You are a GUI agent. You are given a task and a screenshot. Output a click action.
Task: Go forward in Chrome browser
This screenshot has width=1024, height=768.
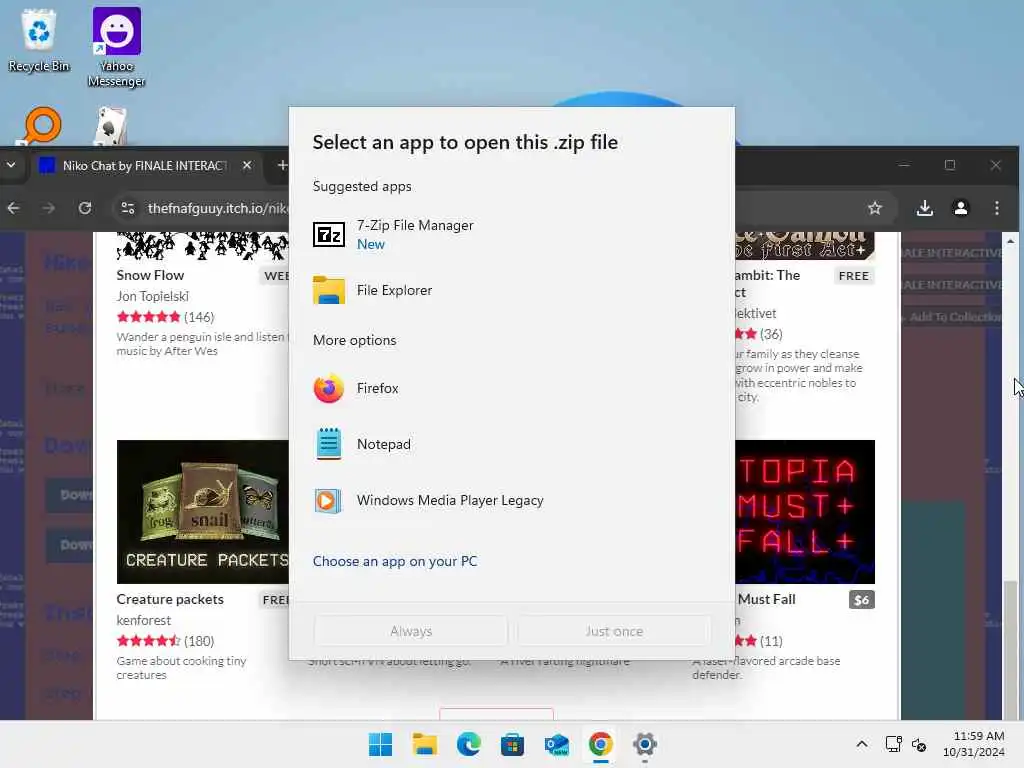click(49, 208)
